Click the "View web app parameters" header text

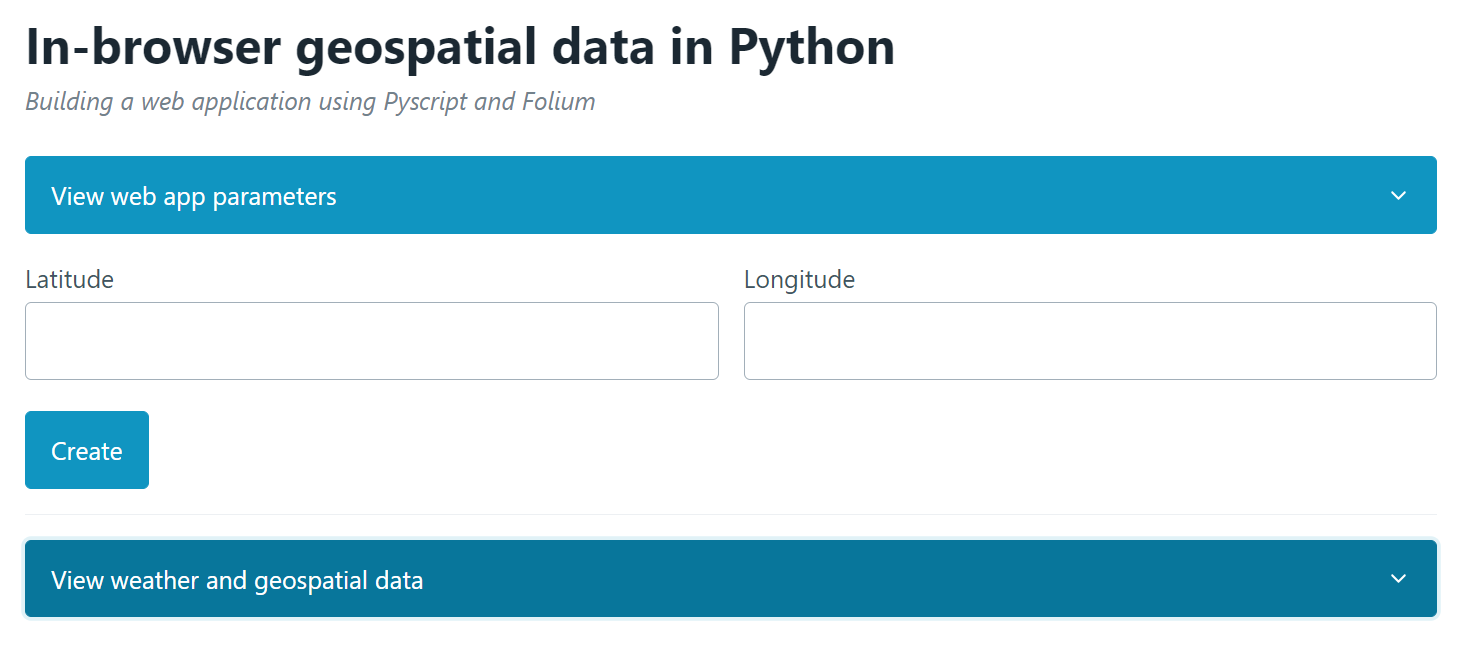click(194, 196)
